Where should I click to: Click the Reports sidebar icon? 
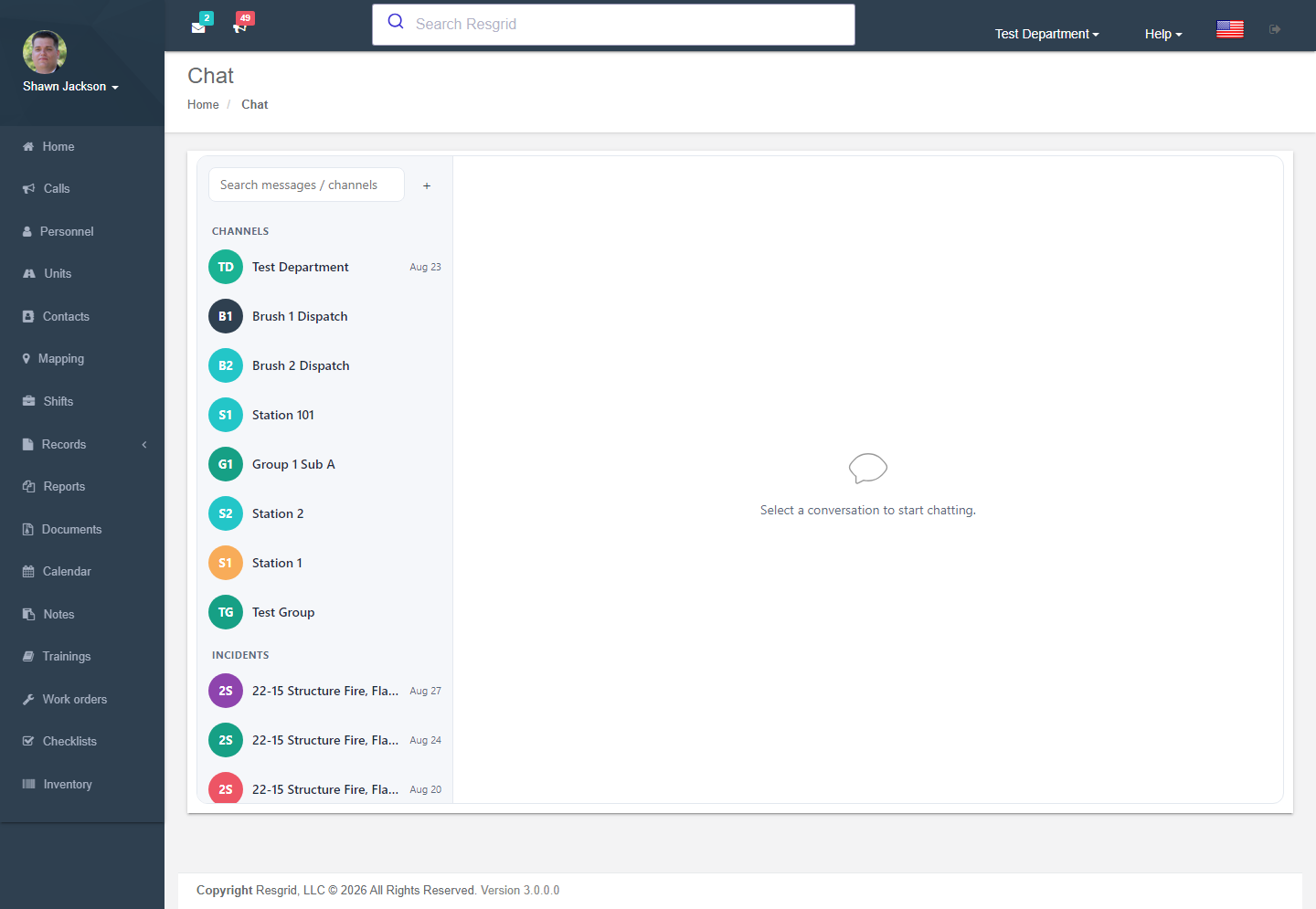coord(28,487)
